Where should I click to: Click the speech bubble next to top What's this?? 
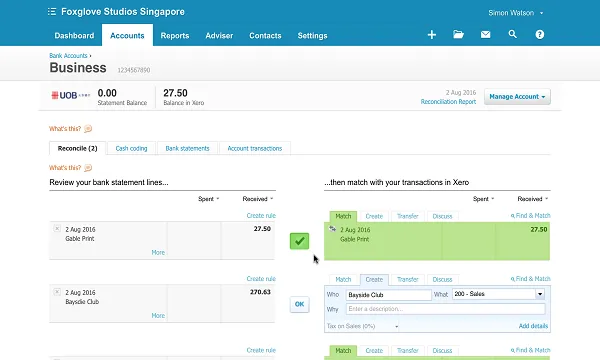pyautogui.click(x=88, y=129)
